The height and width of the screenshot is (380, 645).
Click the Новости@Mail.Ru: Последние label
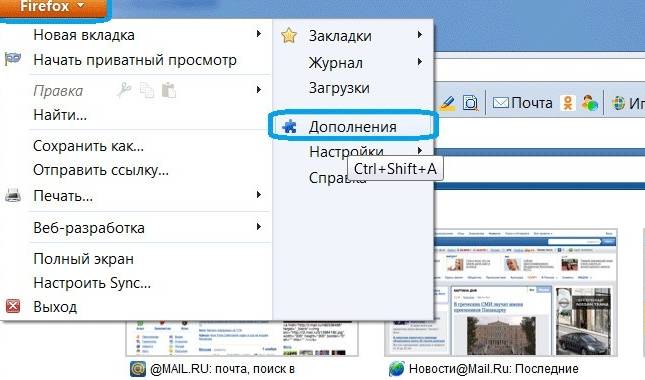pos(494,369)
